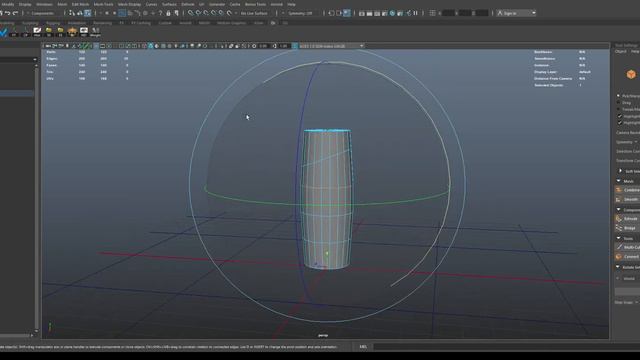Image resolution: width=640 pixels, height=360 pixels.
Task: Click the blue highlighted icon in the viewport toolbar
Action: (x=151, y=46)
